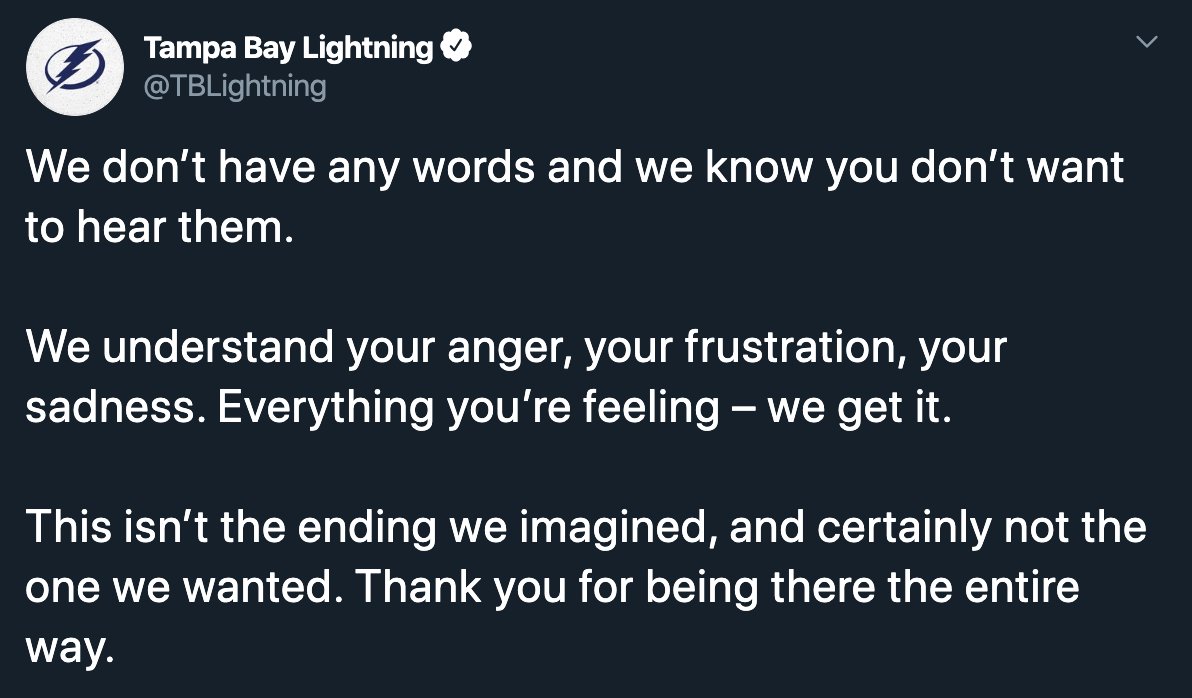Click the text "This isn't the ending"
The width and height of the screenshot is (1192, 698).
click(x=231, y=527)
